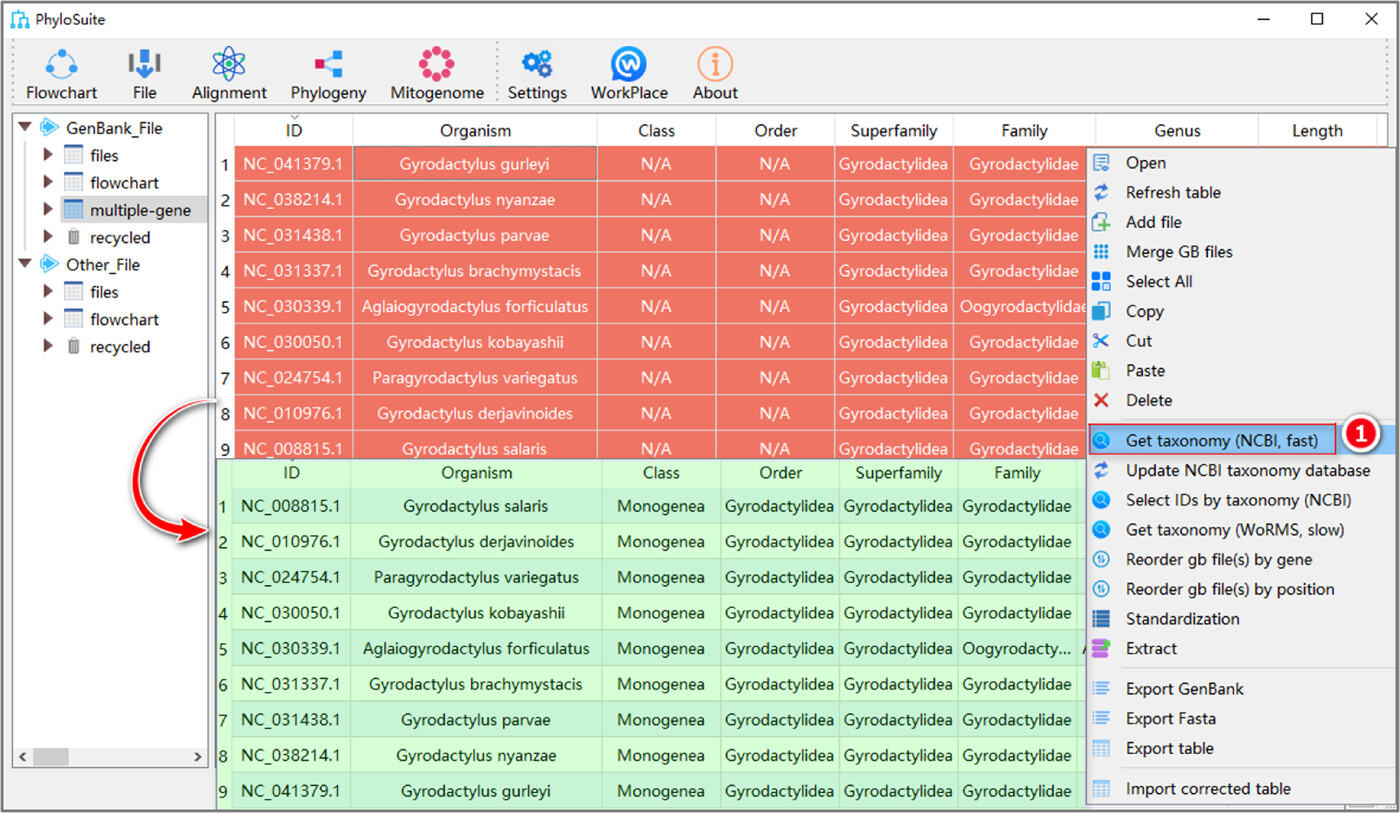Select Gyrodactylus kobayashii in red table
Image resolution: width=1400 pixels, height=813 pixels.
coord(475,342)
